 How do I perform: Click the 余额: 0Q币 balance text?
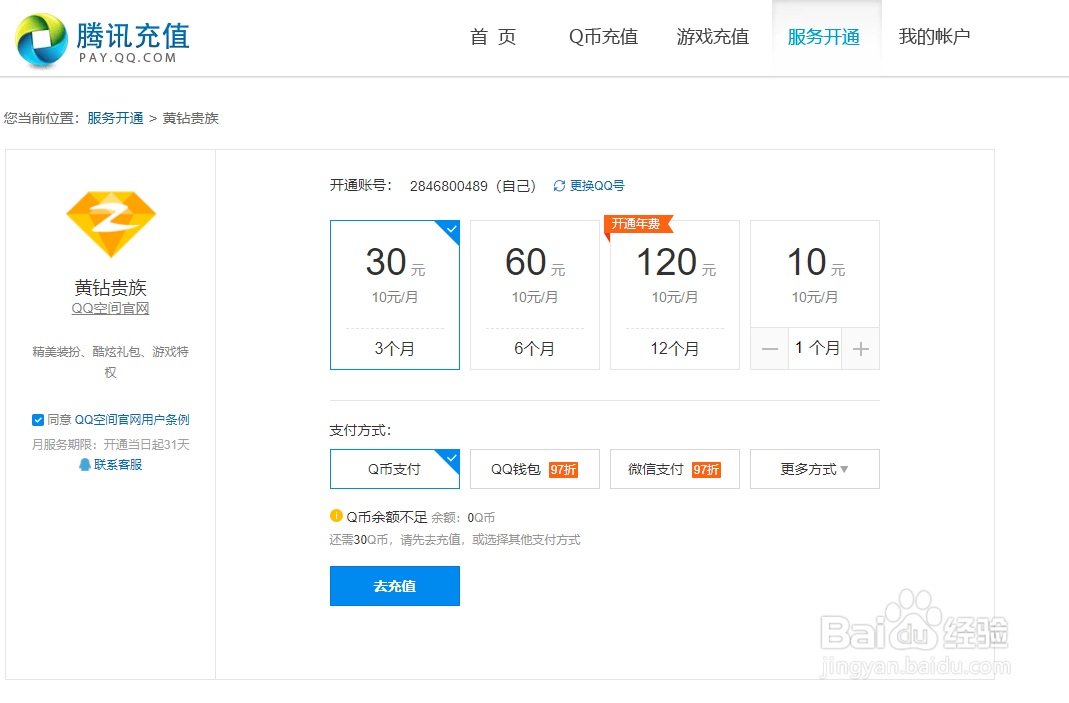pyautogui.click(x=463, y=518)
